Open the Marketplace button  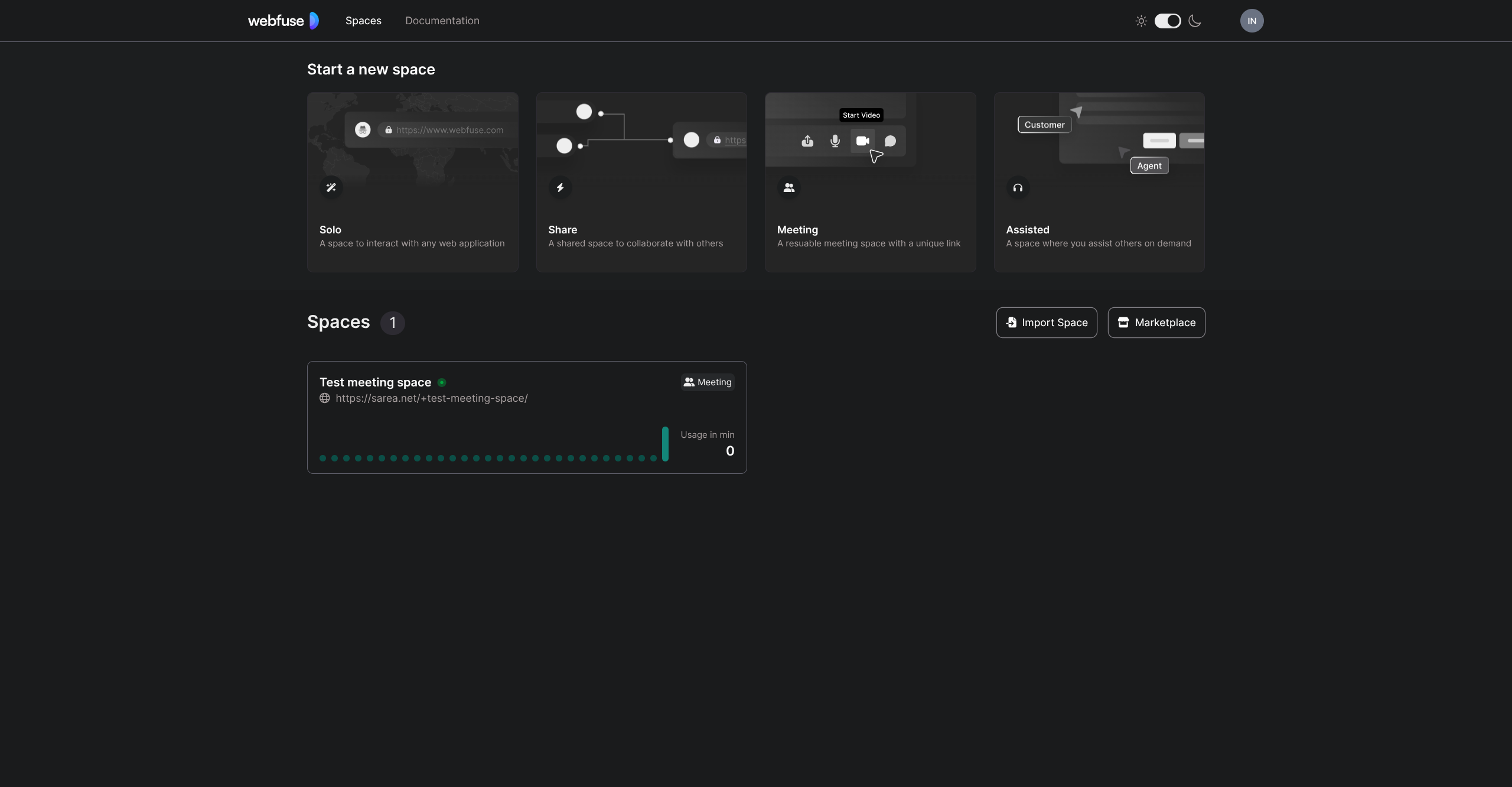click(x=1156, y=323)
